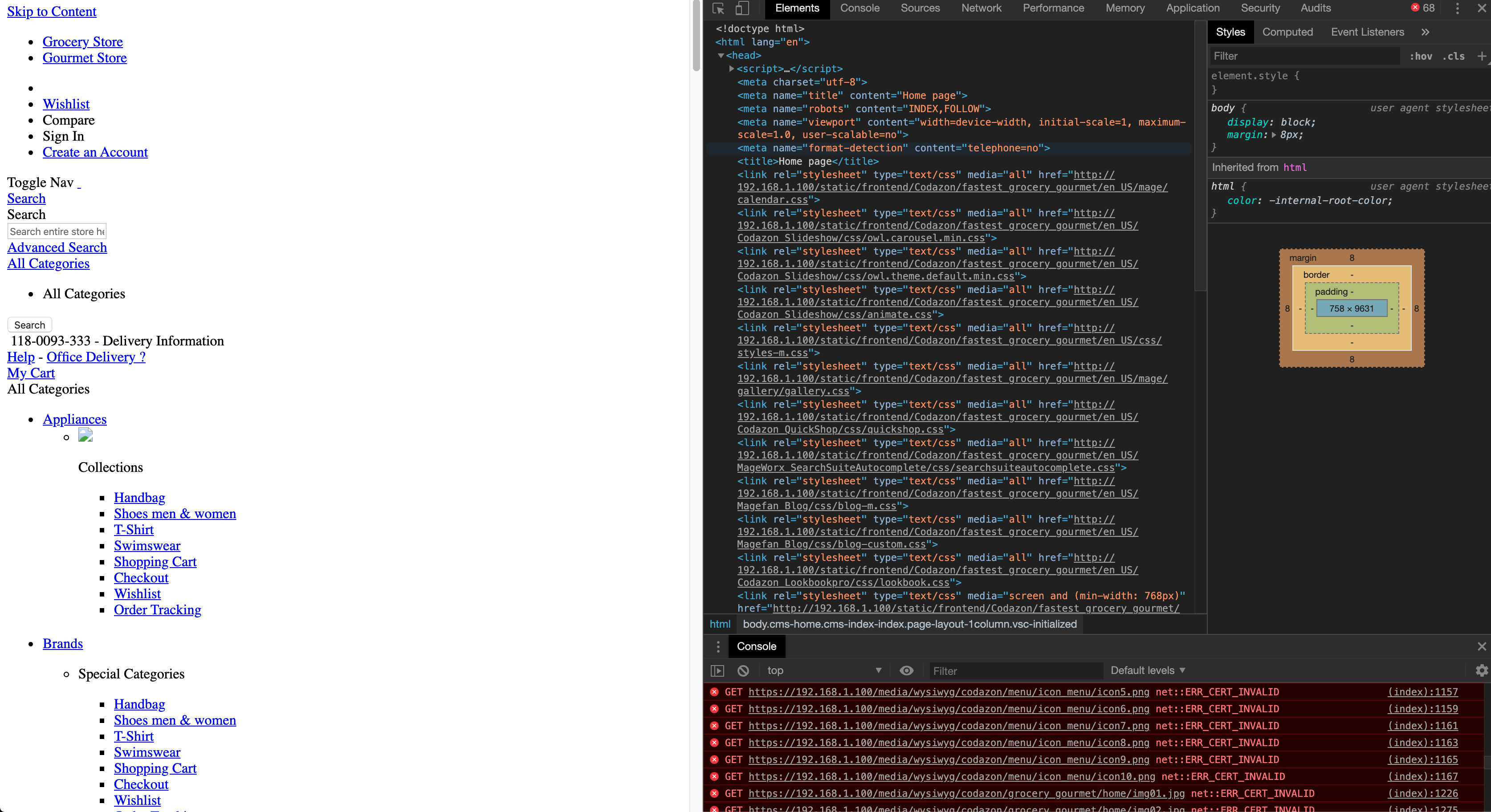Collapse the head element node
The image size is (1491, 812).
coord(721,56)
